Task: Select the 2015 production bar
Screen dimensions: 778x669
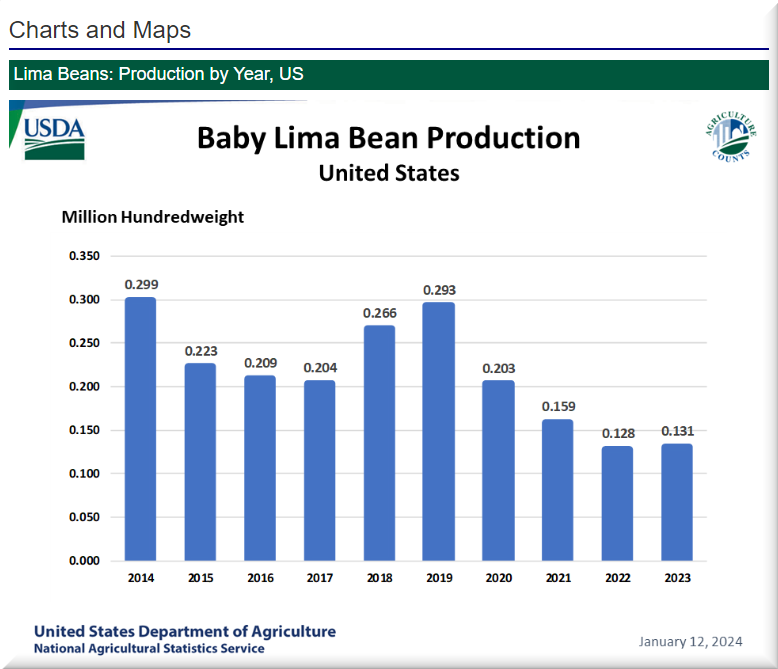Action: coord(200,462)
